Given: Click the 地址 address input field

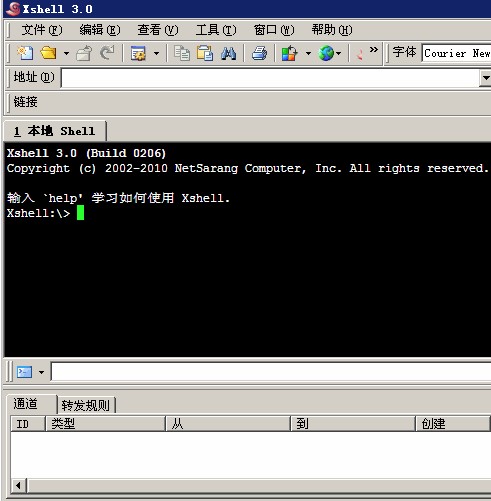Looking at the screenshot, I should tap(270, 79).
